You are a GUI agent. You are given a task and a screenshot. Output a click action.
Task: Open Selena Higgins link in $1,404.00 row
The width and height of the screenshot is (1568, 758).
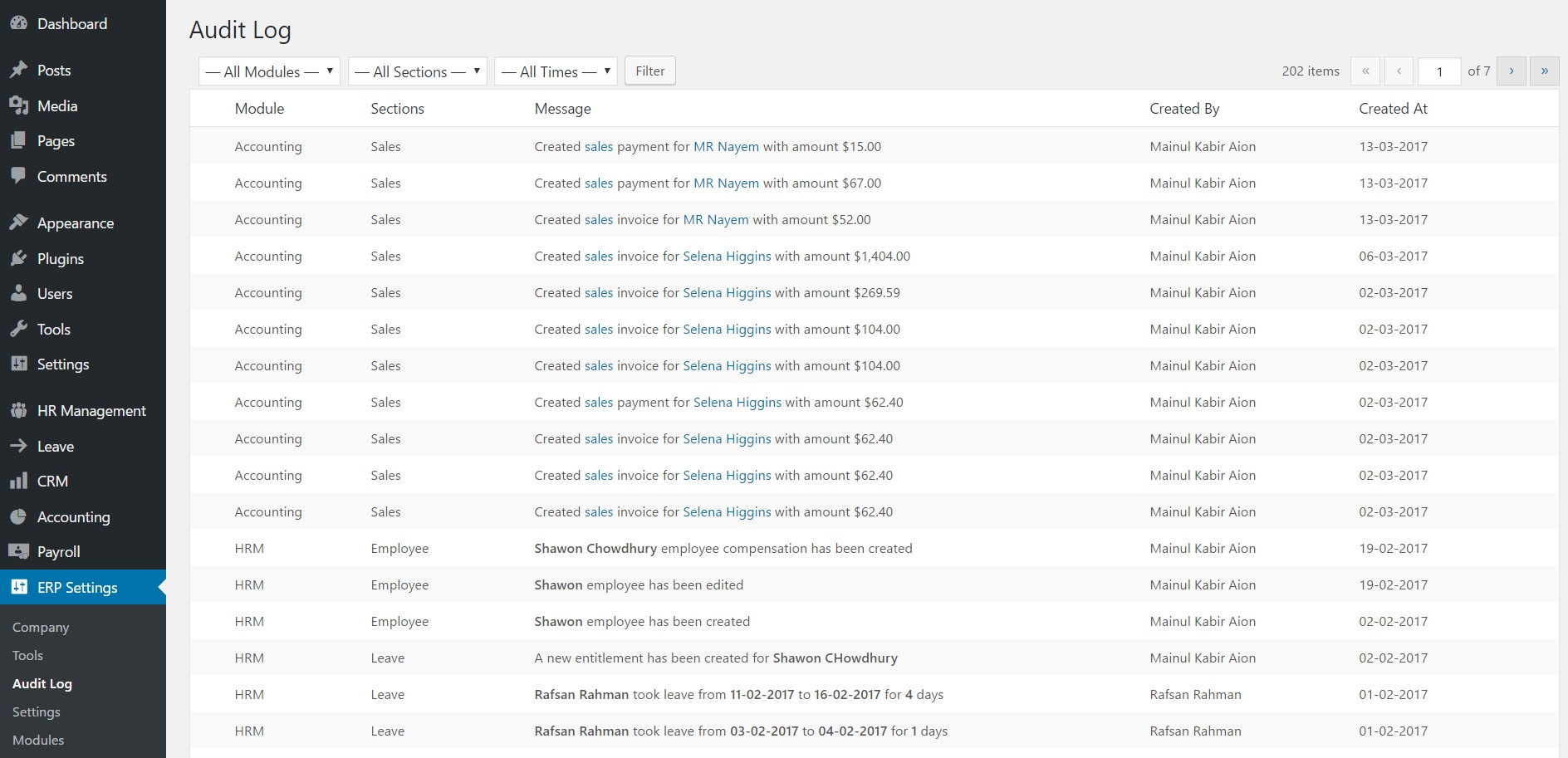[727, 256]
